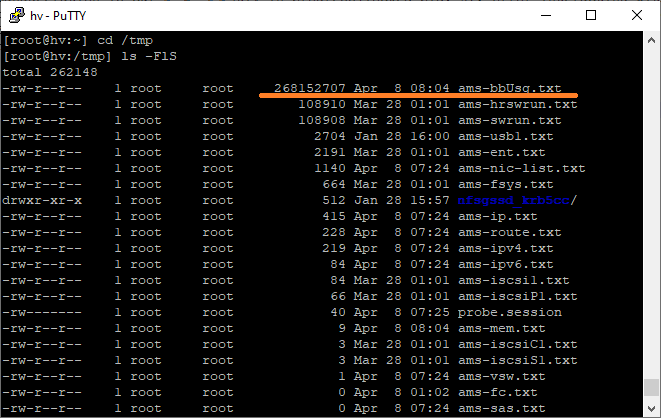Click the ams-sas.txt filename
The image size is (661, 418).
pyautogui.click(x=502, y=408)
